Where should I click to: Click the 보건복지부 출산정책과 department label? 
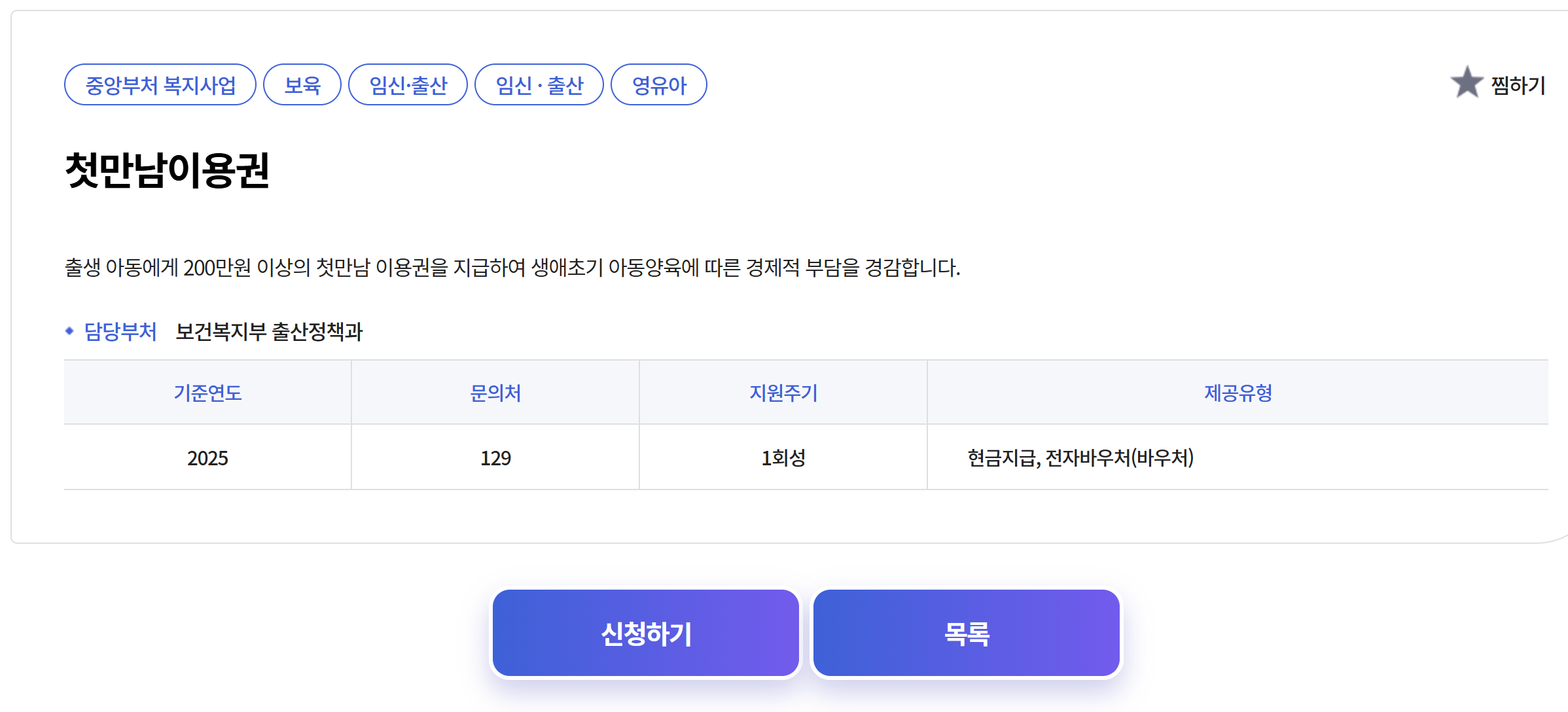(x=270, y=331)
